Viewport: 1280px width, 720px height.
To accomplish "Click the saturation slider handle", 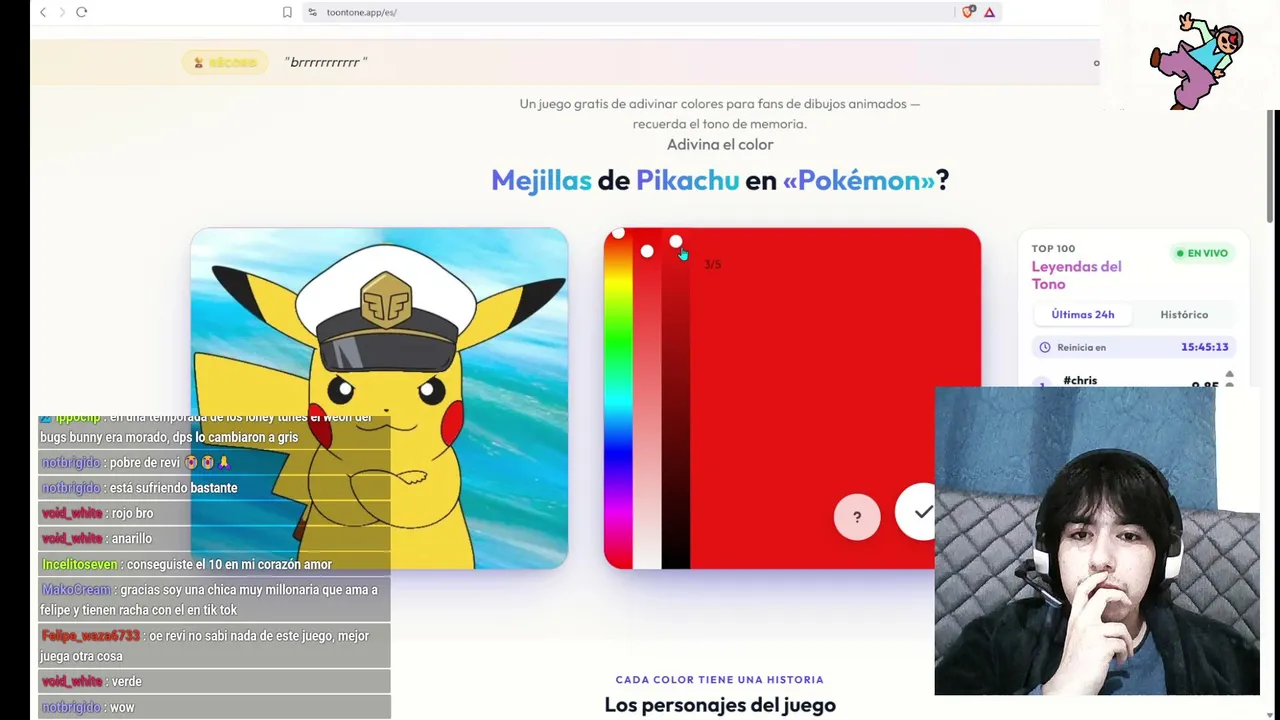I will click(x=647, y=251).
